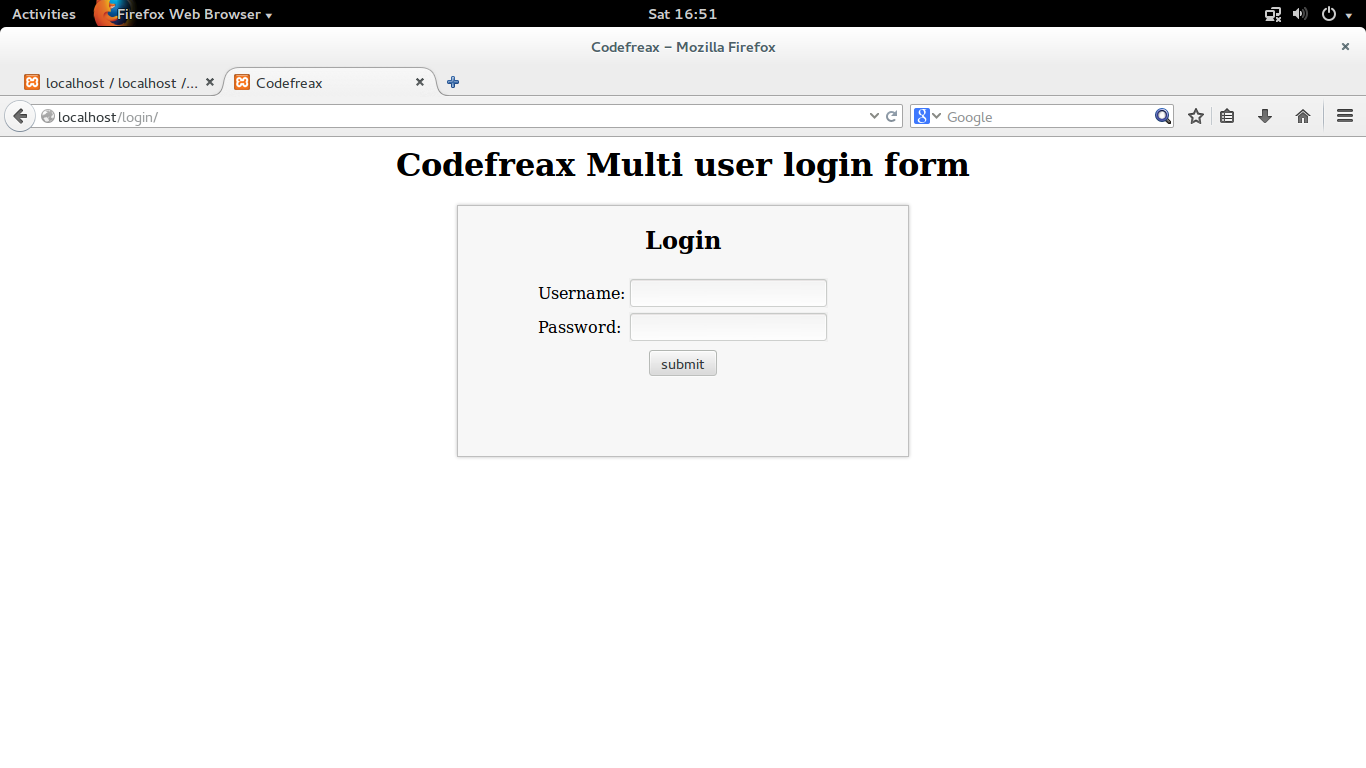Open the network status icon
This screenshot has height=768, width=1366.
click(1273, 14)
